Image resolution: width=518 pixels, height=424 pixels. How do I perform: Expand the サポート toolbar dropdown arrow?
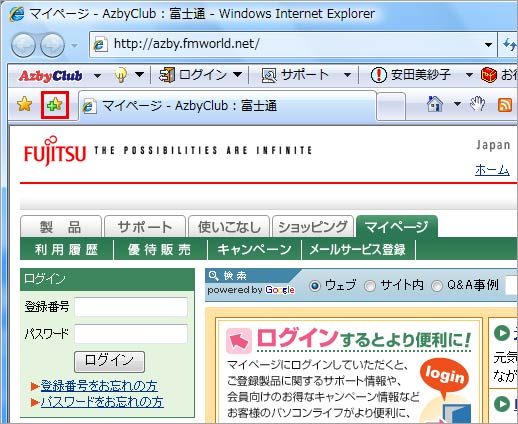pyautogui.click(x=347, y=75)
